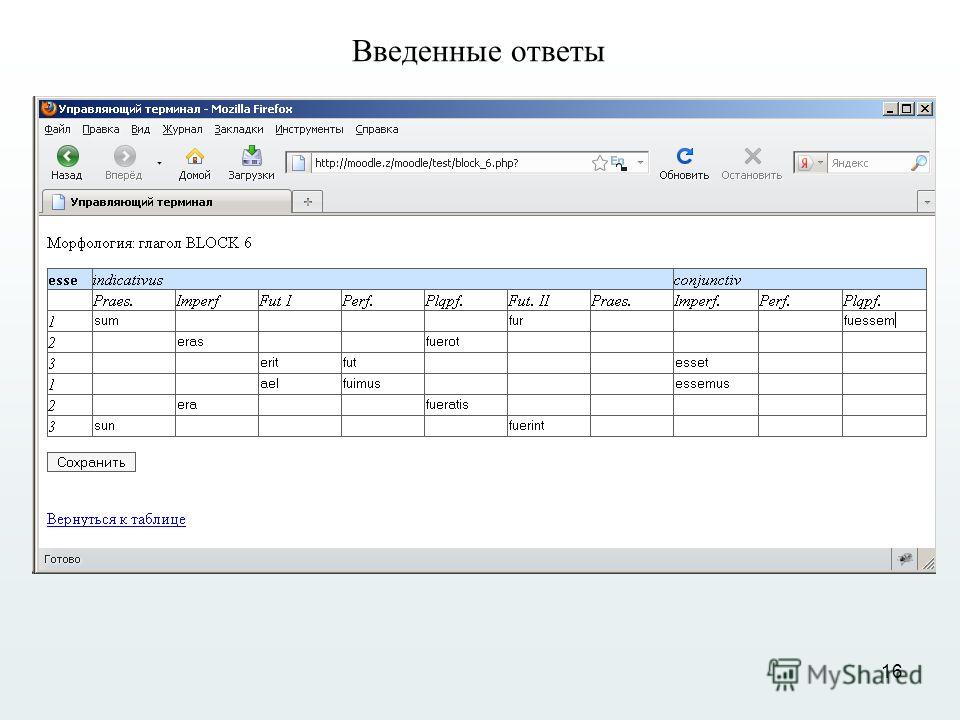Click the conjunctiv header text
The image size is (960, 720).
(x=707, y=280)
